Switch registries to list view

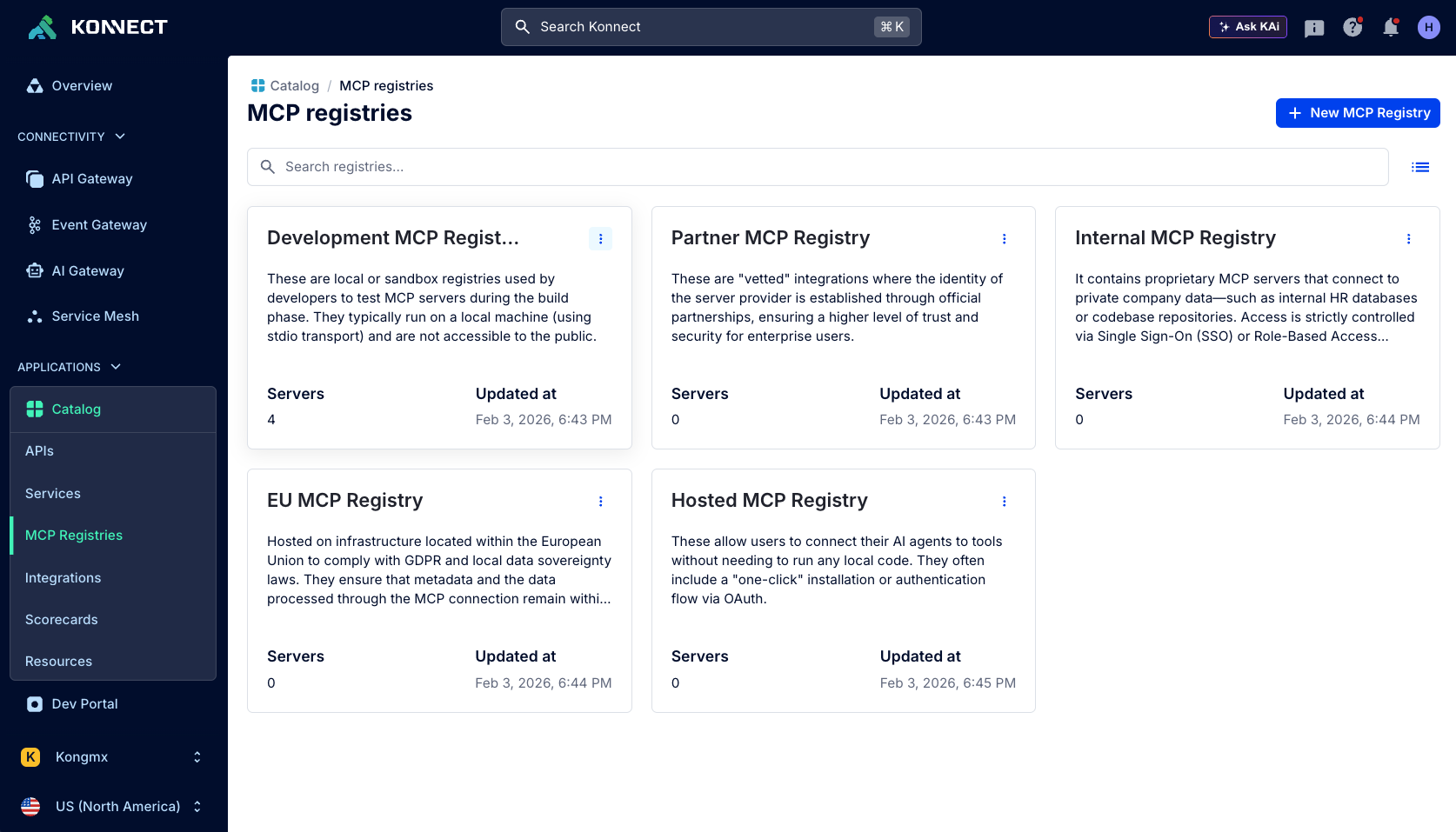(1420, 167)
